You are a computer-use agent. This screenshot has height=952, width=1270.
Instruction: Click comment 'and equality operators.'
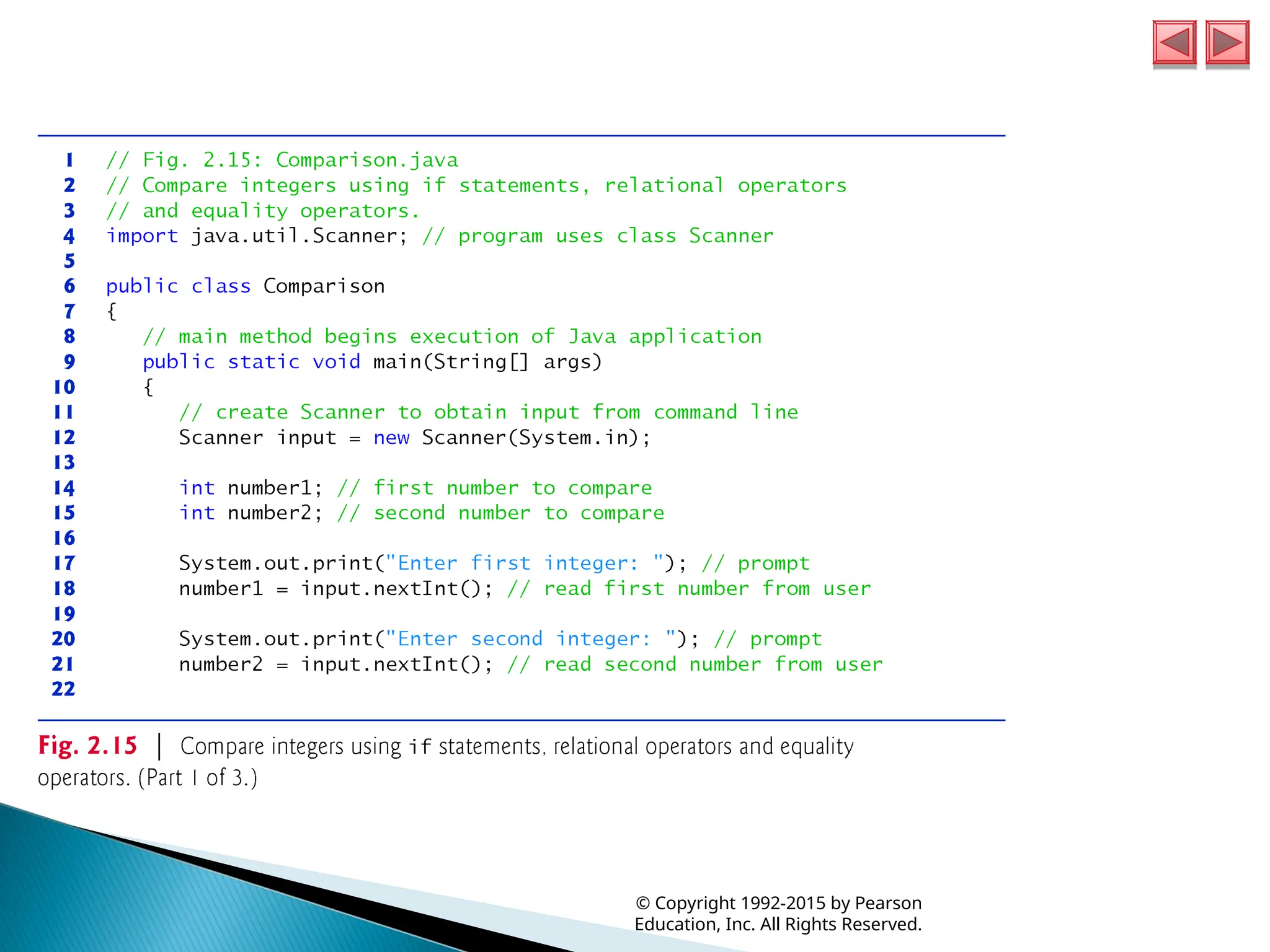click(263, 211)
